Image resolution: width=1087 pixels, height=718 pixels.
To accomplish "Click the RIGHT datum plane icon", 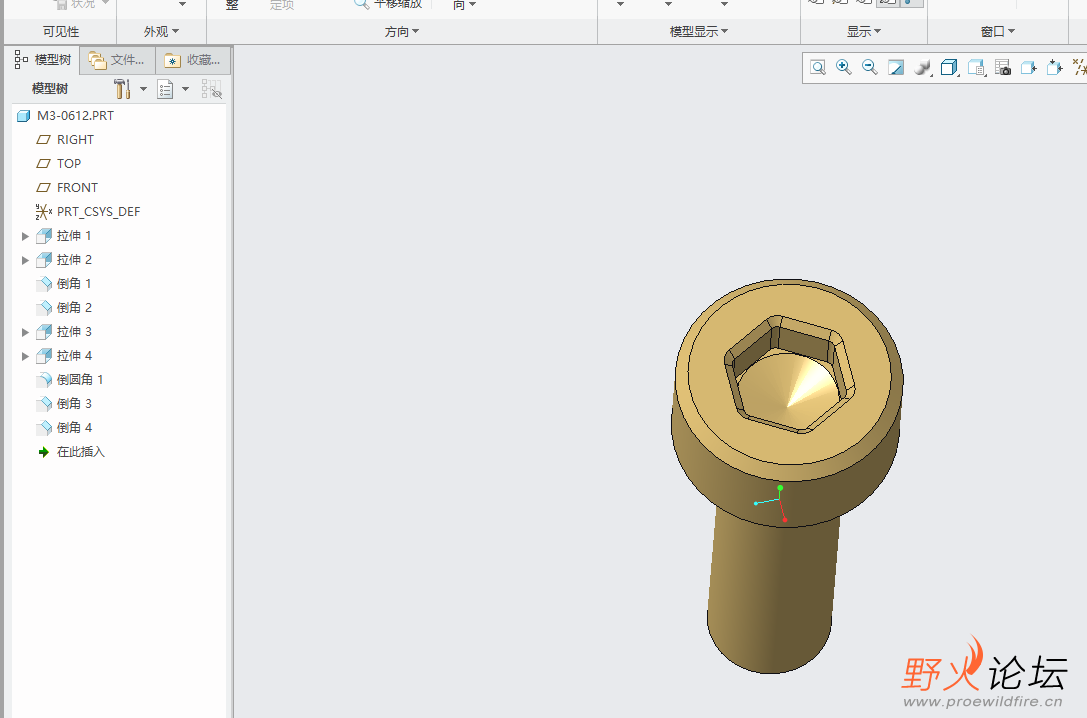I will (43, 139).
